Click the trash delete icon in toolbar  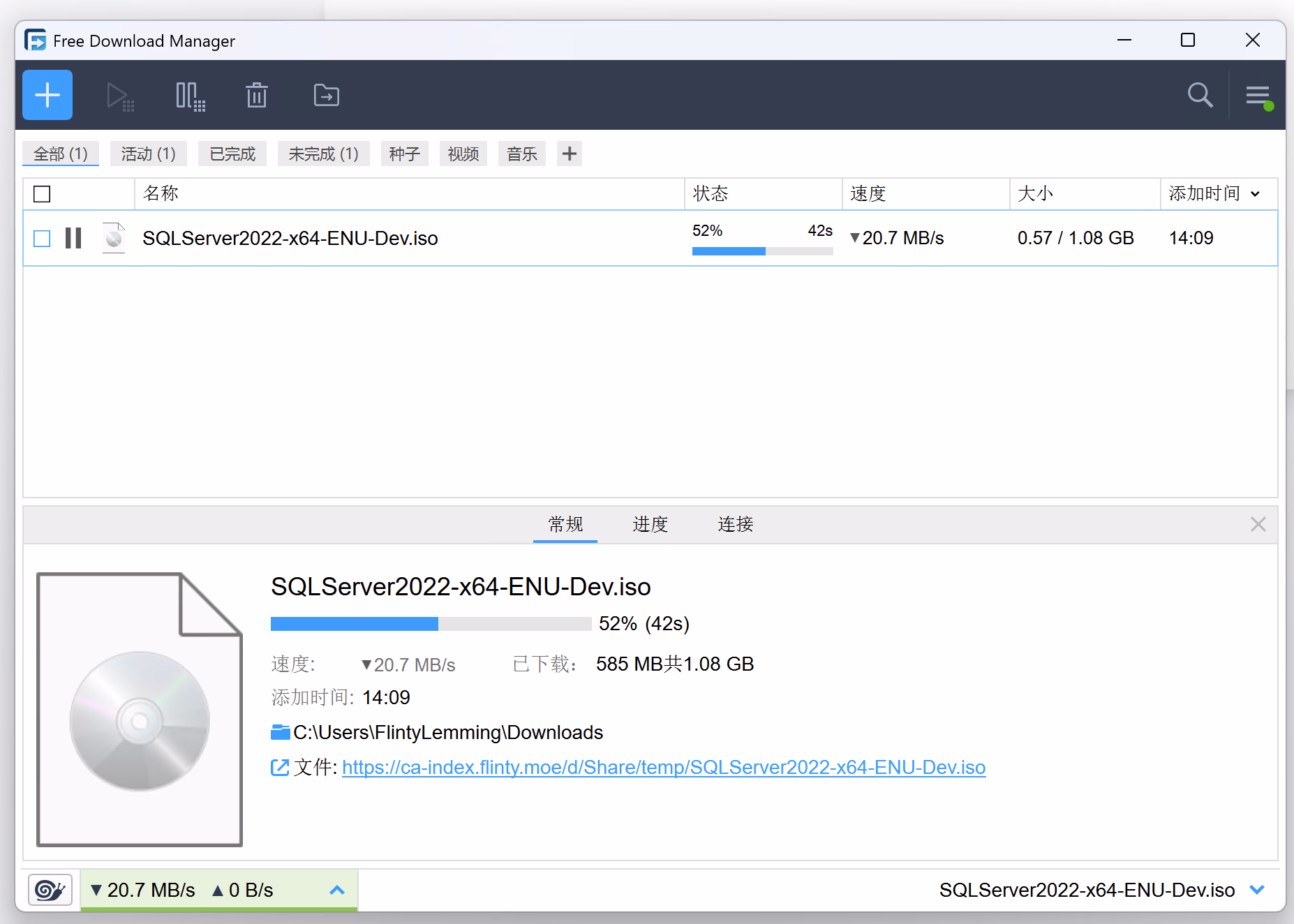tap(257, 96)
